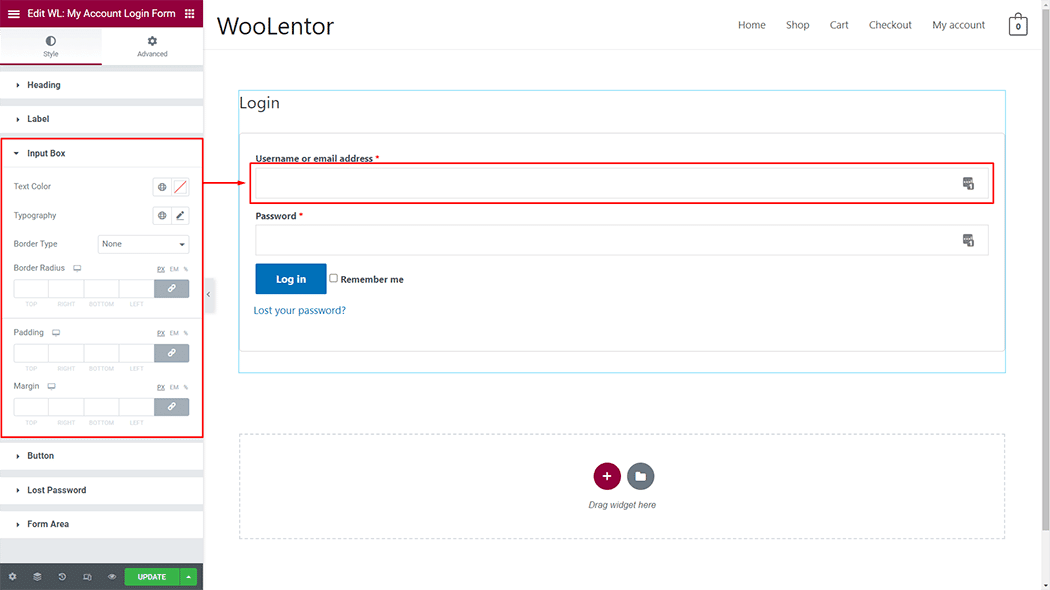Click the green UPDATE button

pyautogui.click(x=152, y=577)
